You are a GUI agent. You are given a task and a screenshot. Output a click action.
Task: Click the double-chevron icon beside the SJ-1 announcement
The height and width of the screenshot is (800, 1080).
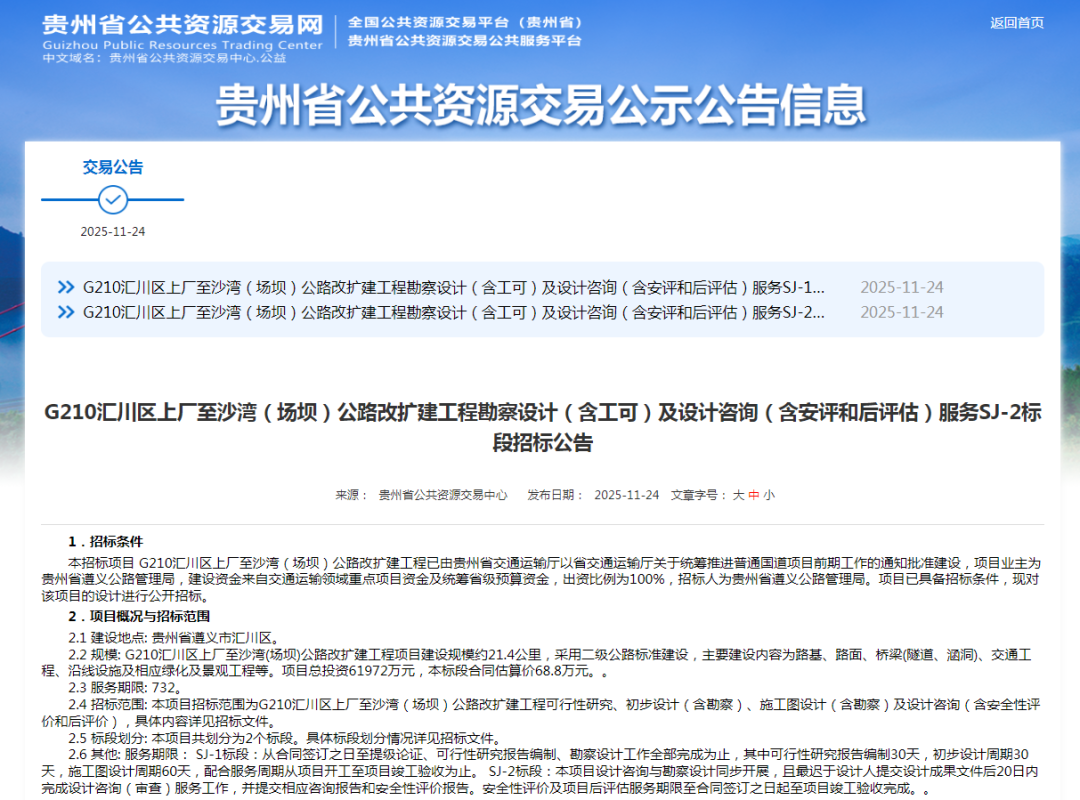pyautogui.click(x=66, y=287)
